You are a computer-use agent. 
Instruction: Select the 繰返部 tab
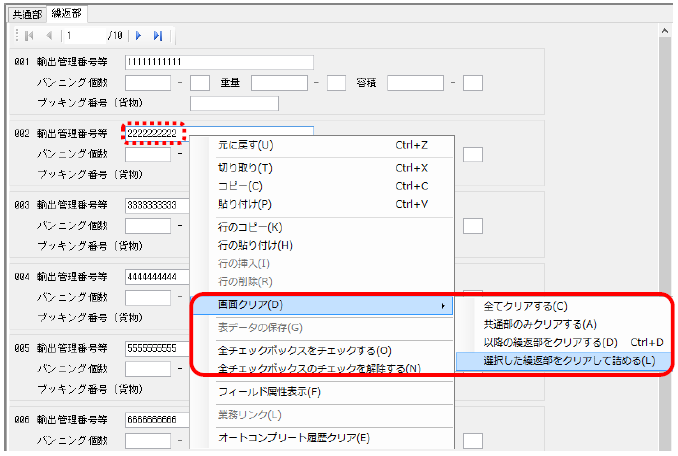[66, 13]
